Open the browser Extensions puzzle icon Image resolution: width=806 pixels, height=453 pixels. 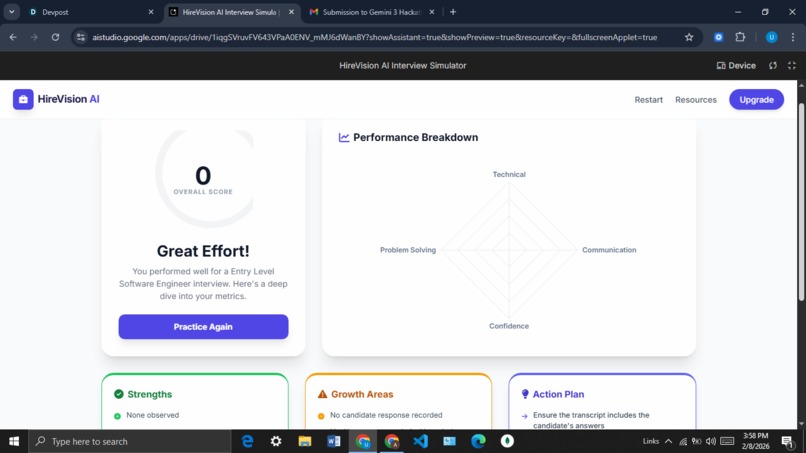[740, 37]
